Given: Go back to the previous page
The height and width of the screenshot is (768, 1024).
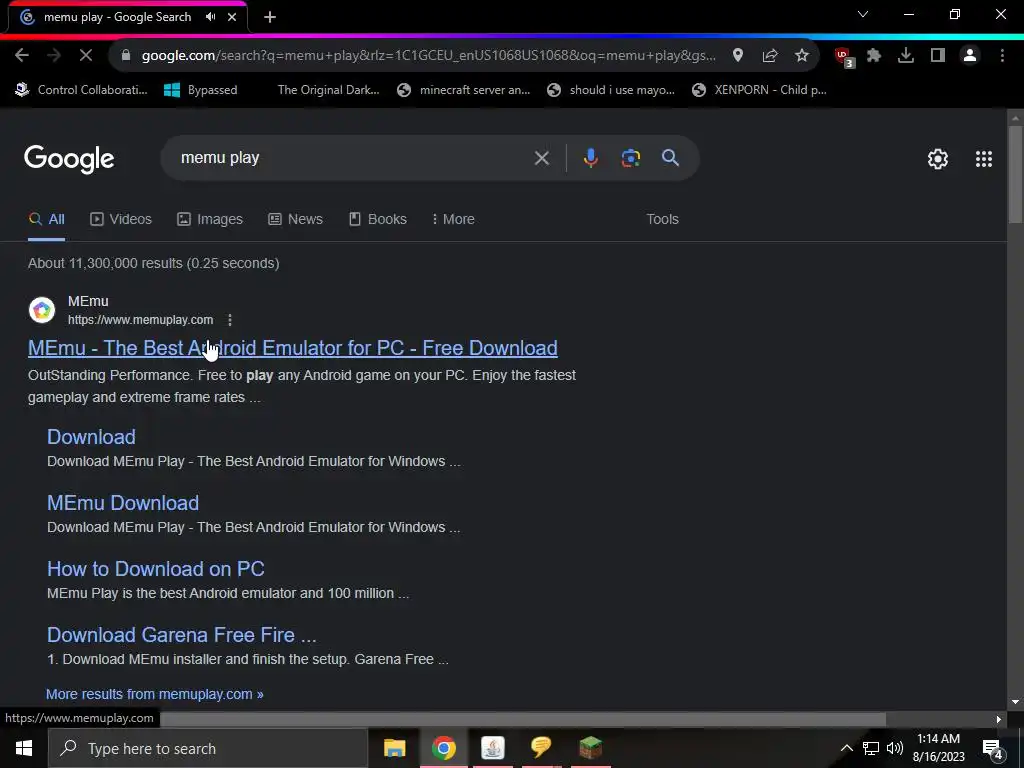Looking at the screenshot, I should pos(22,56).
